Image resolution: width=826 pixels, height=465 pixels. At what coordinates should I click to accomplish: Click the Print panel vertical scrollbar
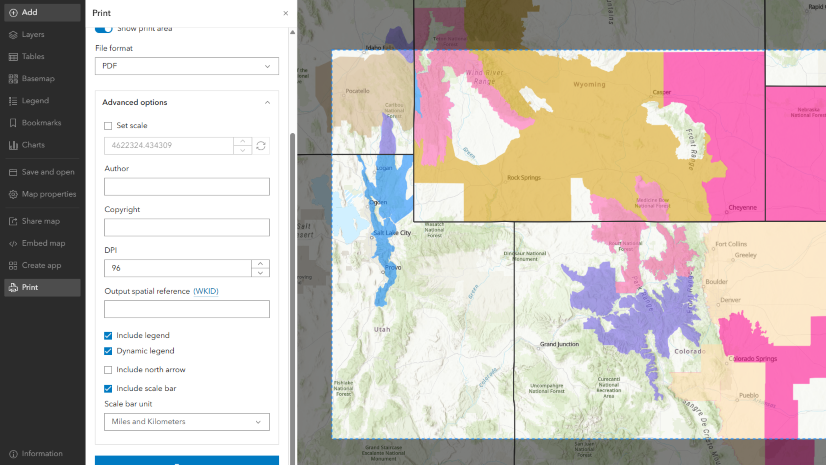coord(293,298)
